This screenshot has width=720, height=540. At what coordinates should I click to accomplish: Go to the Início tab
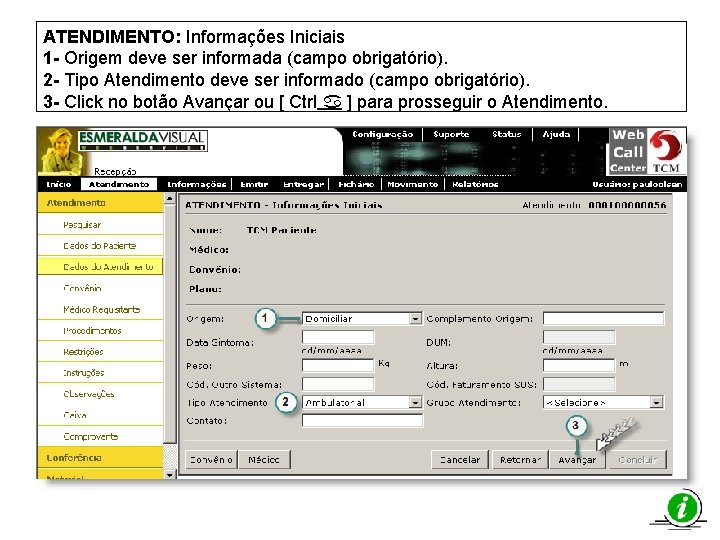point(59,184)
